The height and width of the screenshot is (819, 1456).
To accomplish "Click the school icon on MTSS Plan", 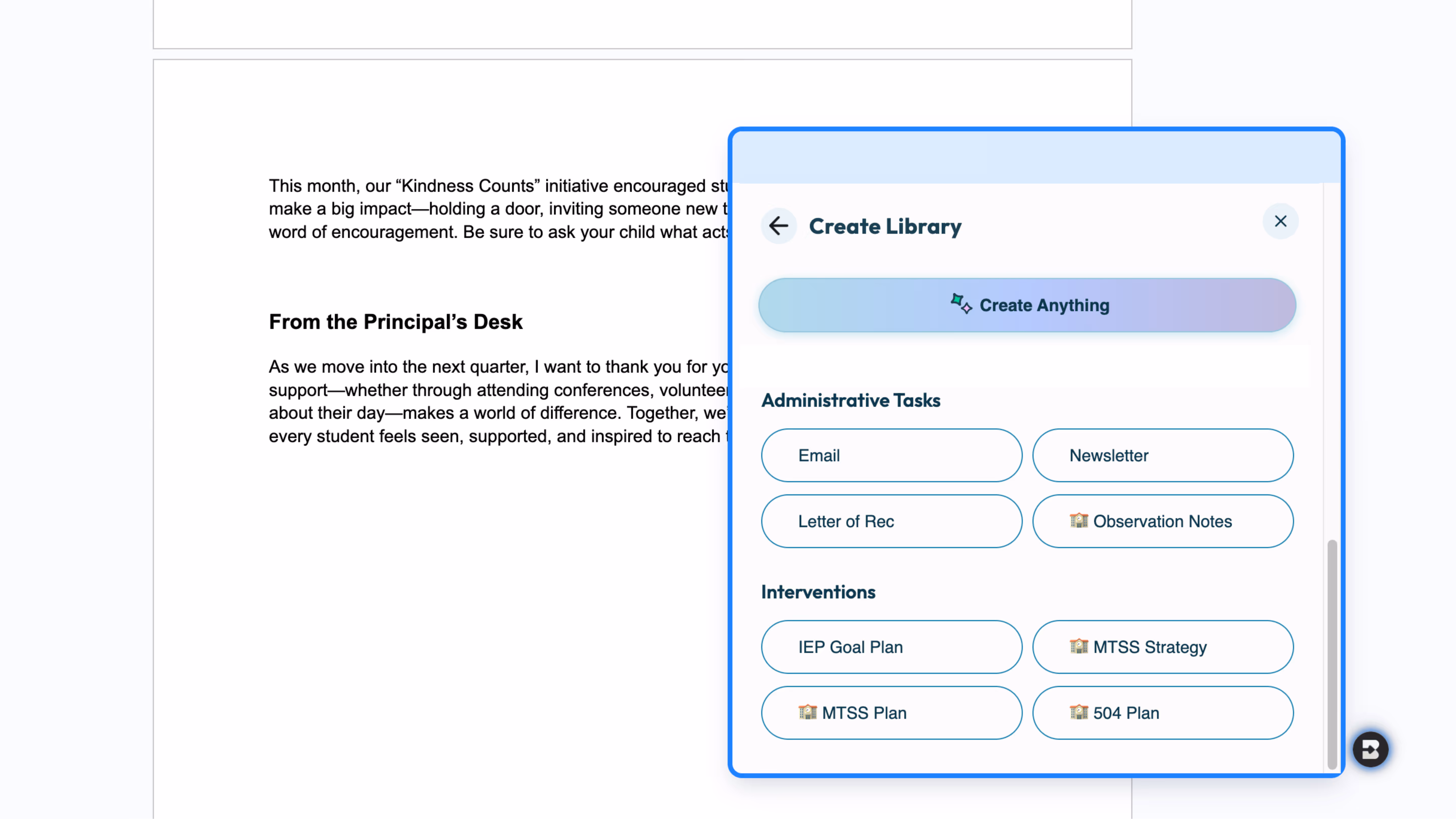I will pyautogui.click(x=807, y=712).
